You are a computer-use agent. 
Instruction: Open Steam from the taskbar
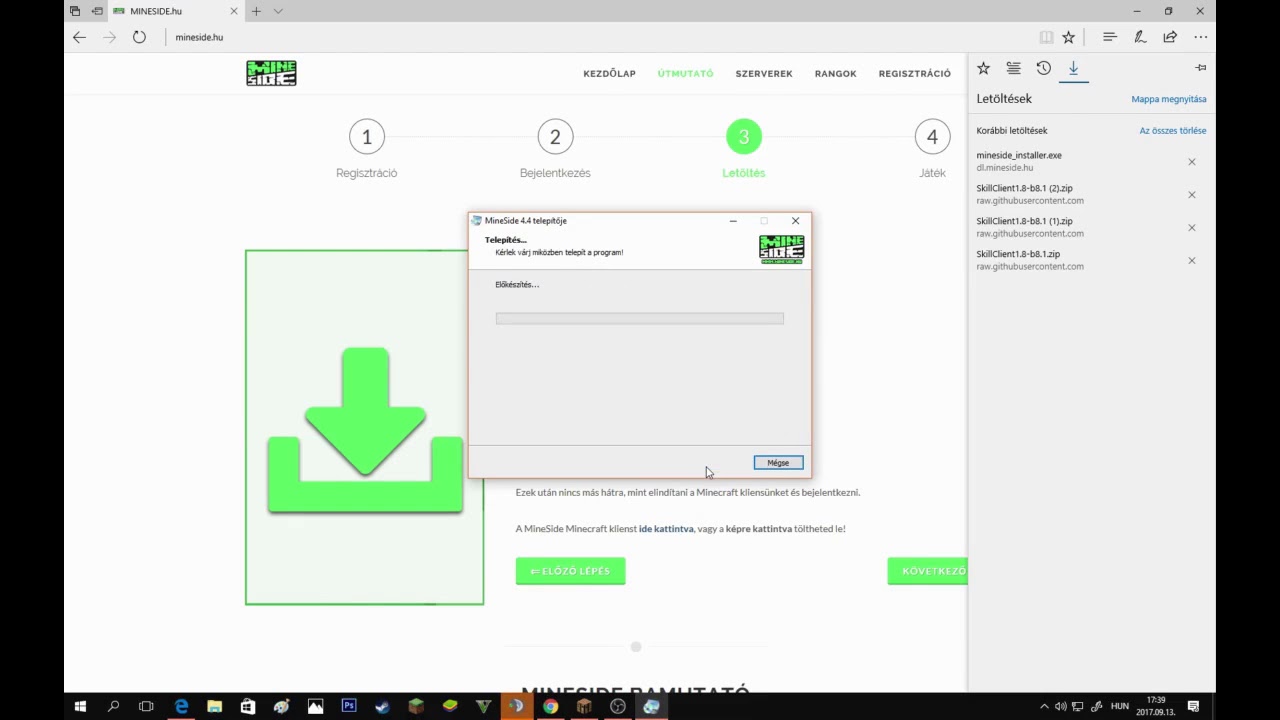(382, 706)
